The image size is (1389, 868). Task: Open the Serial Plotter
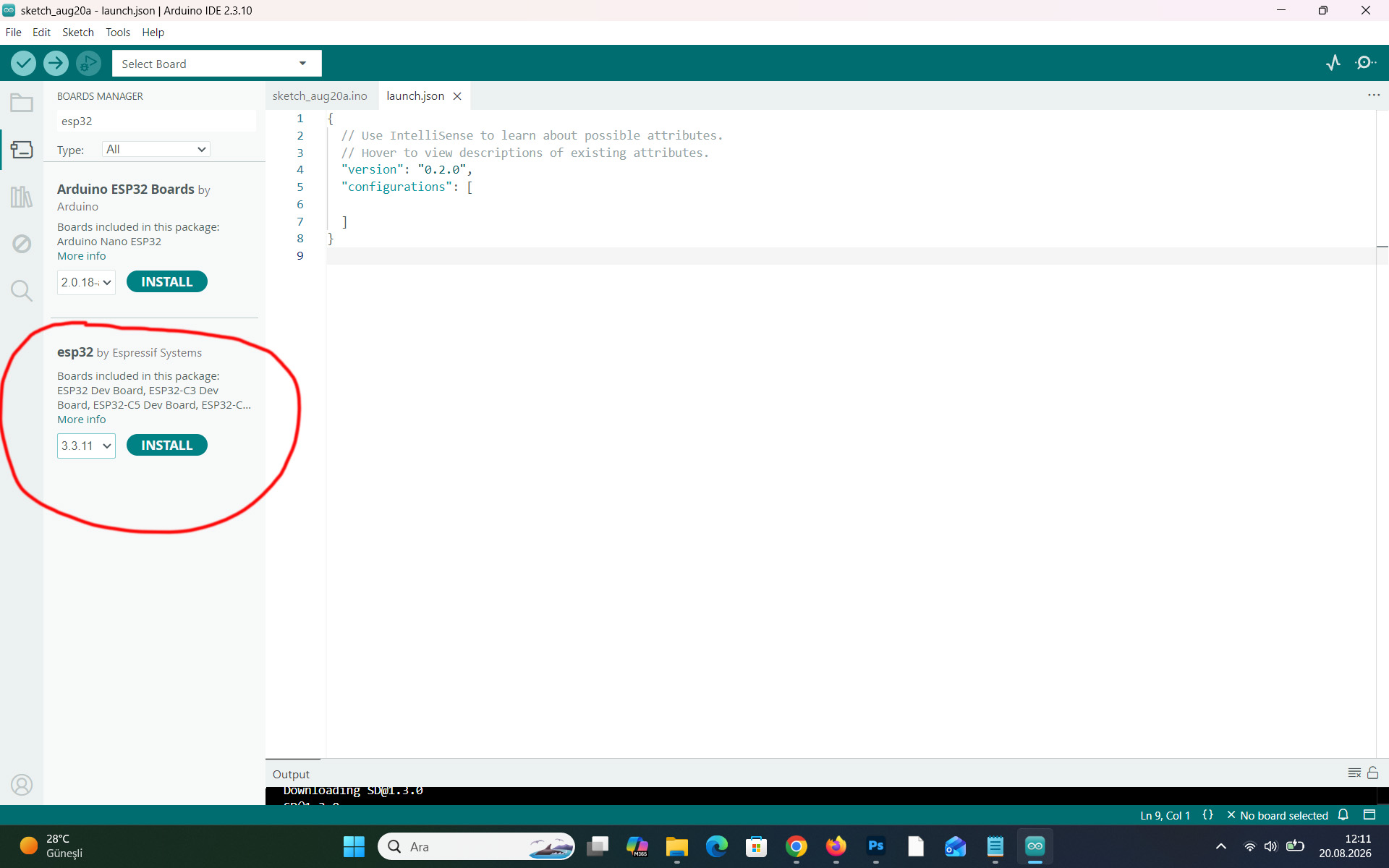tap(1333, 63)
